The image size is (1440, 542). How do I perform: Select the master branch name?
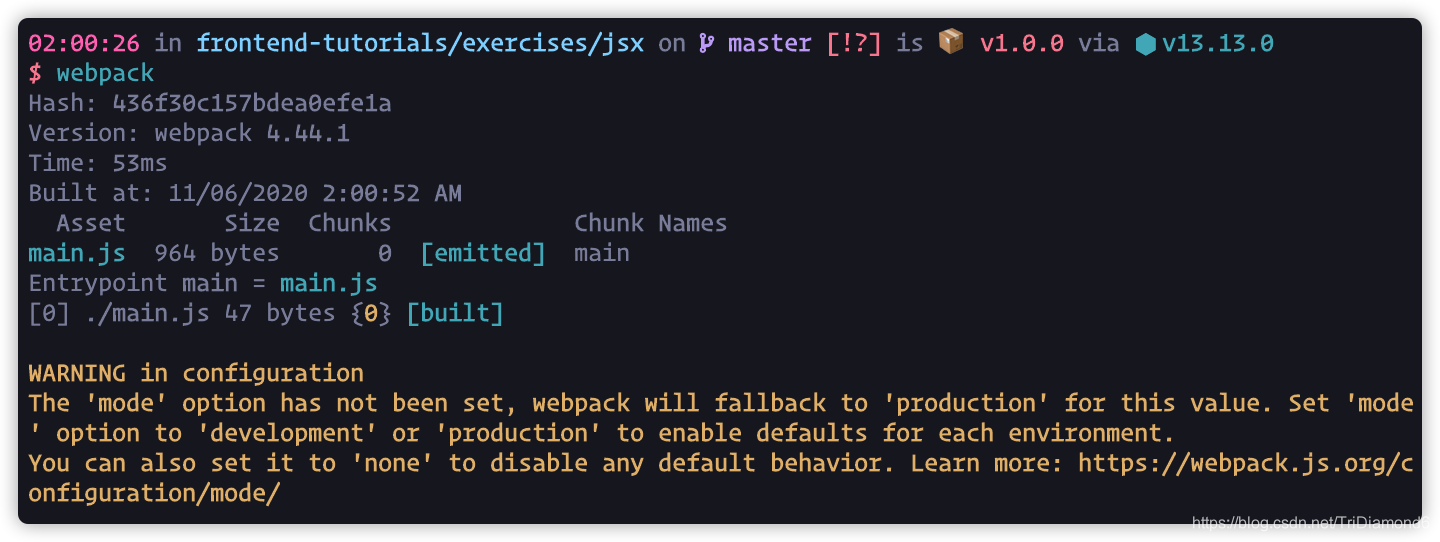point(770,44)
